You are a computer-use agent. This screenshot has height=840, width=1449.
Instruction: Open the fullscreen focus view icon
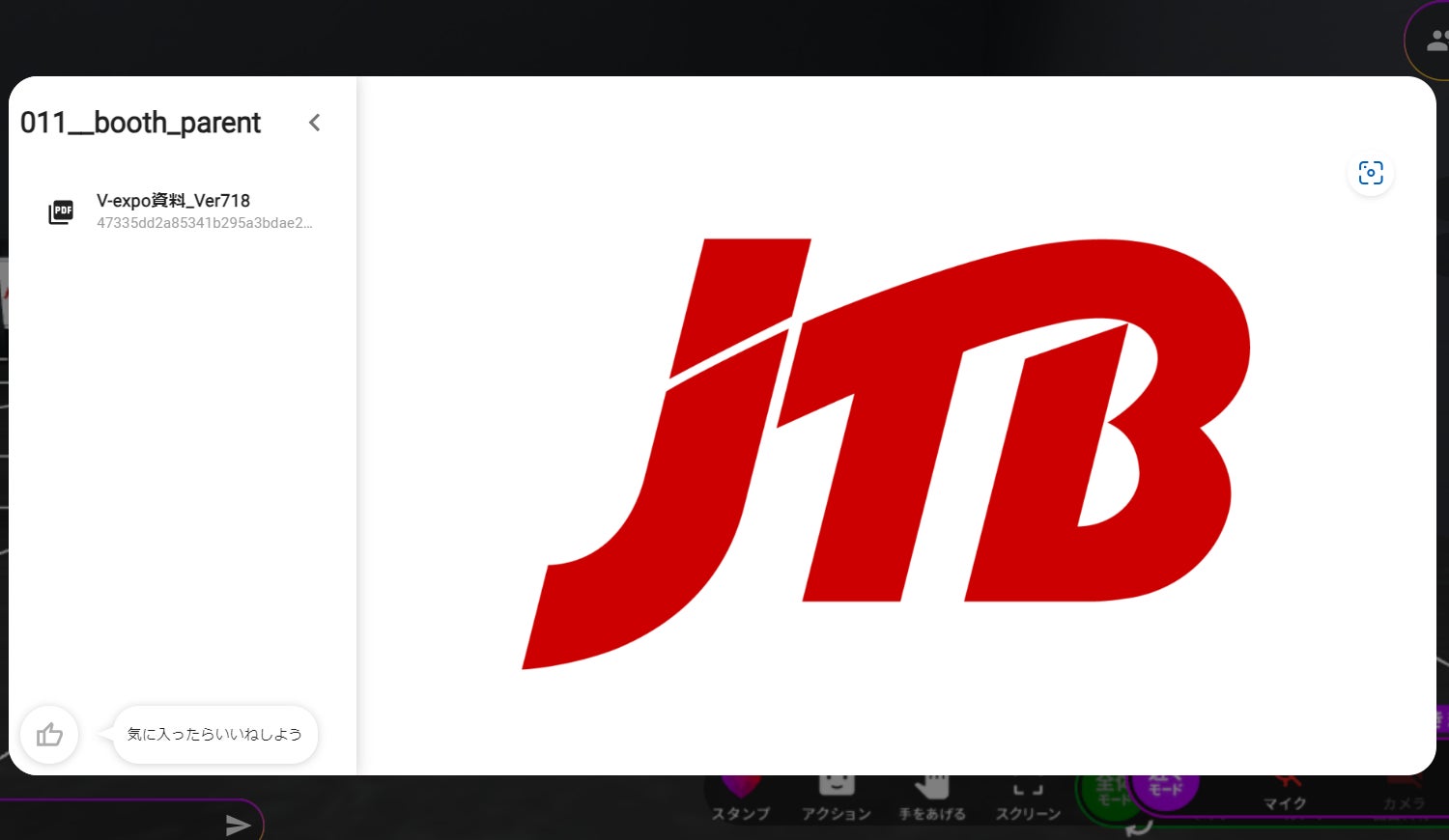click(1370, 173)
